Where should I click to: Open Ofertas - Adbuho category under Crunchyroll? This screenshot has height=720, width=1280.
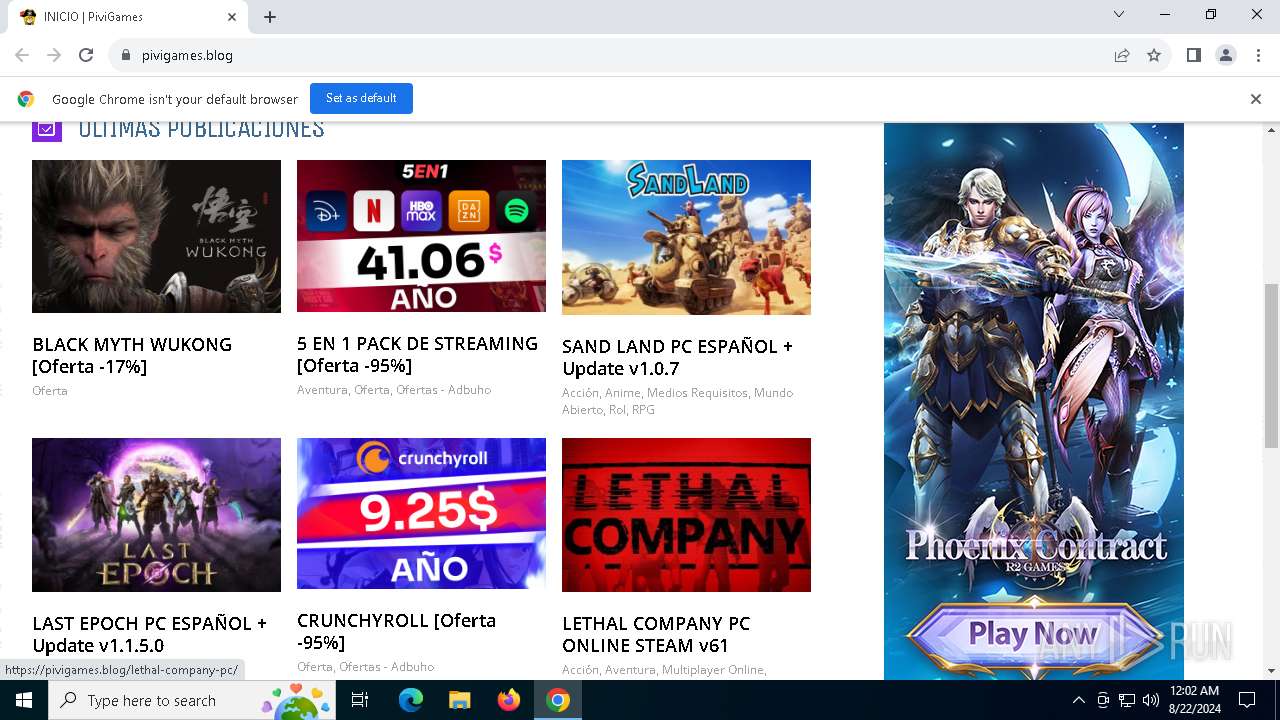pyautogui.click(x=386, y=667)
